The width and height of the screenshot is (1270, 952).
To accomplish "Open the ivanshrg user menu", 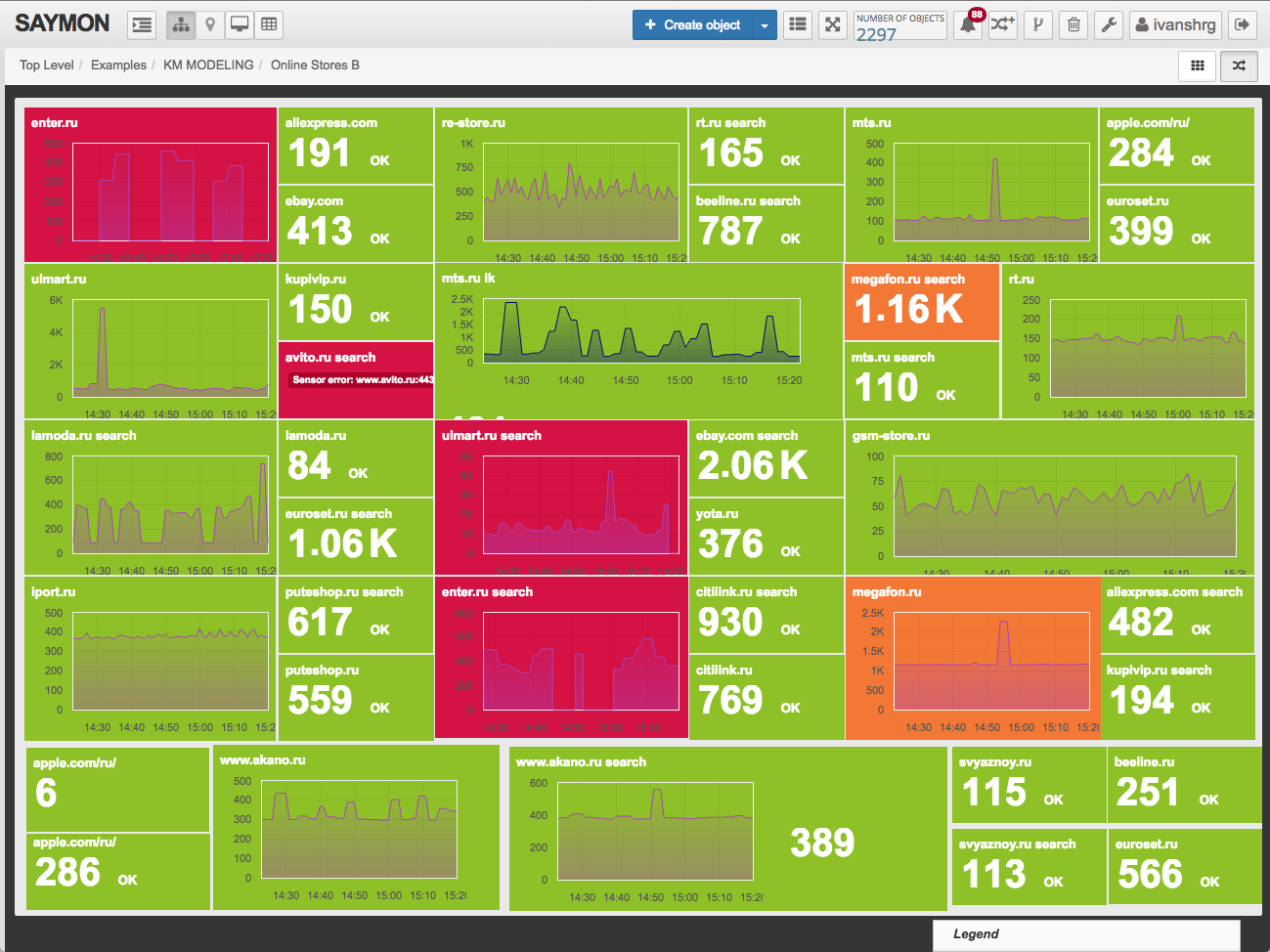I will coord(1175,25).
